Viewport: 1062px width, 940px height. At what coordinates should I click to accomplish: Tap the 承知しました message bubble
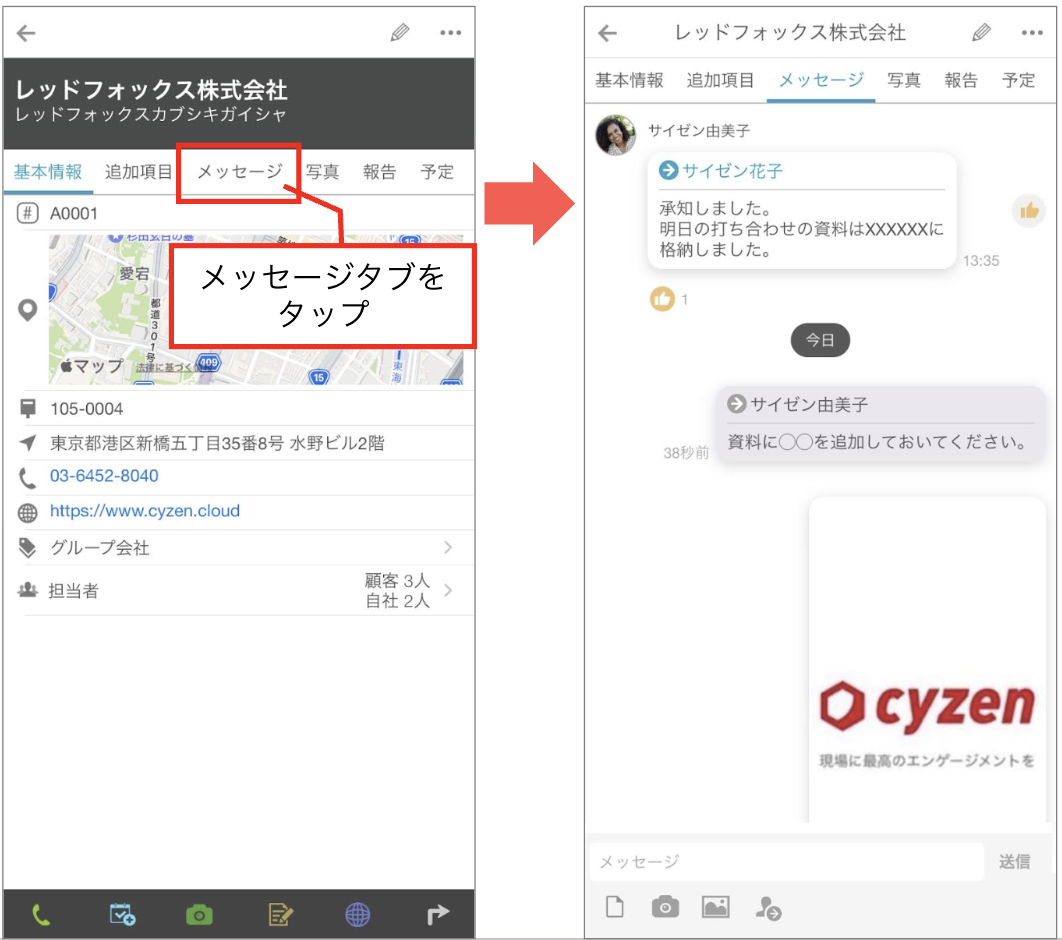(802, 211)
